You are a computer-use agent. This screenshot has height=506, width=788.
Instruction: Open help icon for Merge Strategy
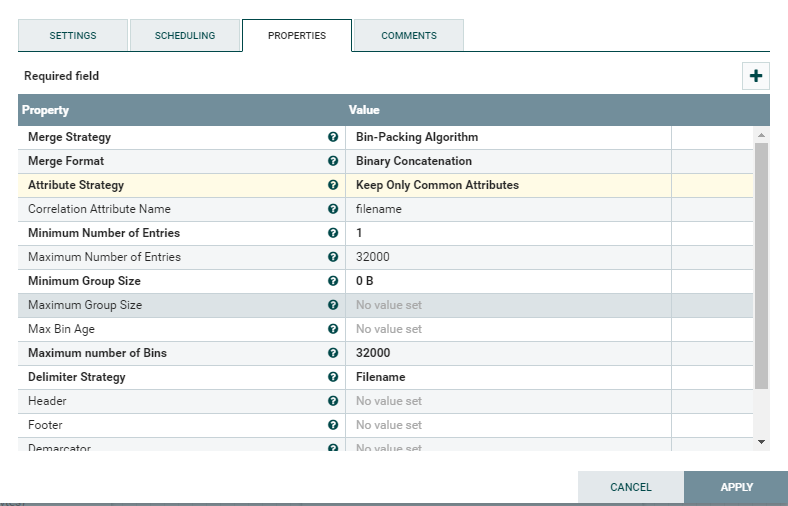tap(333, 137)
